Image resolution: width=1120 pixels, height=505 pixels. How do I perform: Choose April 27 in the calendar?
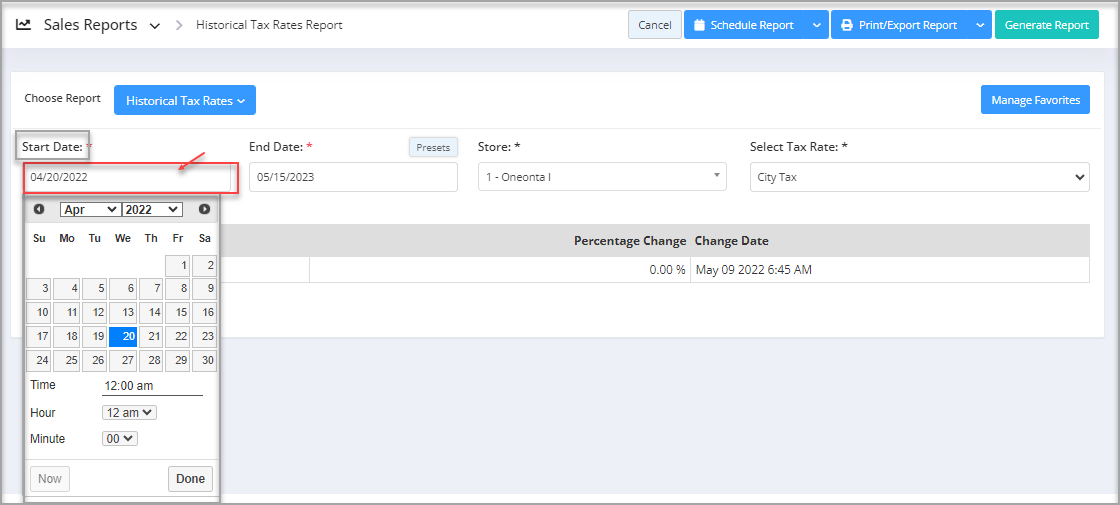click(122, 360)
